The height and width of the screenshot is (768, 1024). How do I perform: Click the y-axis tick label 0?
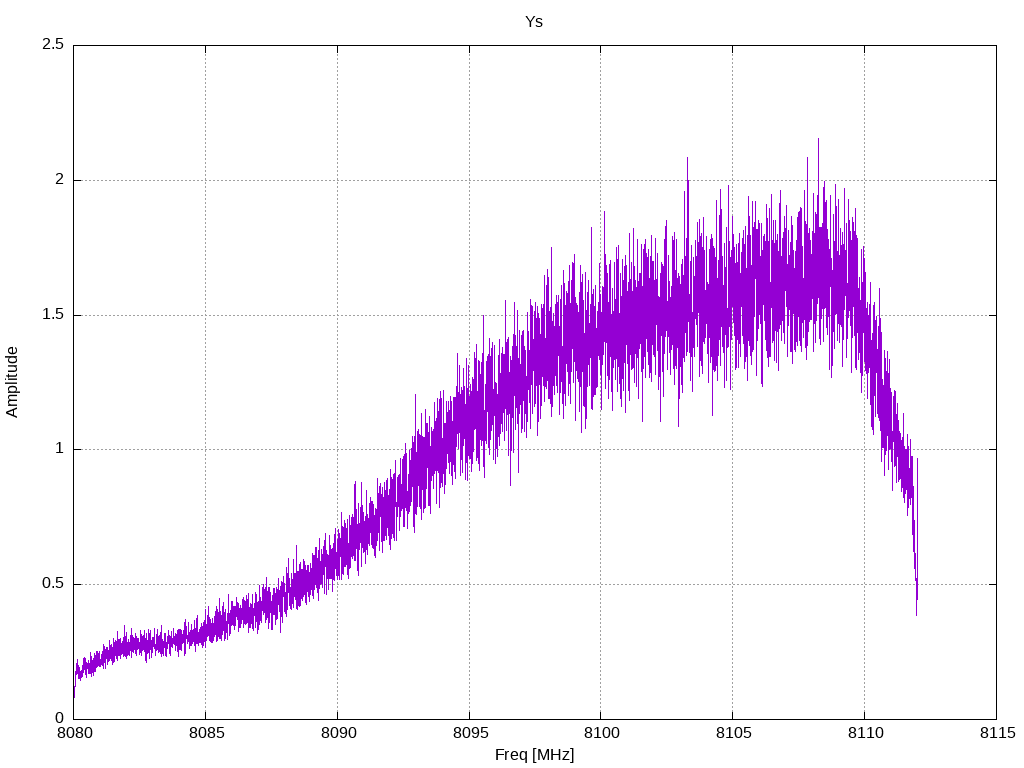pos(59,718)
